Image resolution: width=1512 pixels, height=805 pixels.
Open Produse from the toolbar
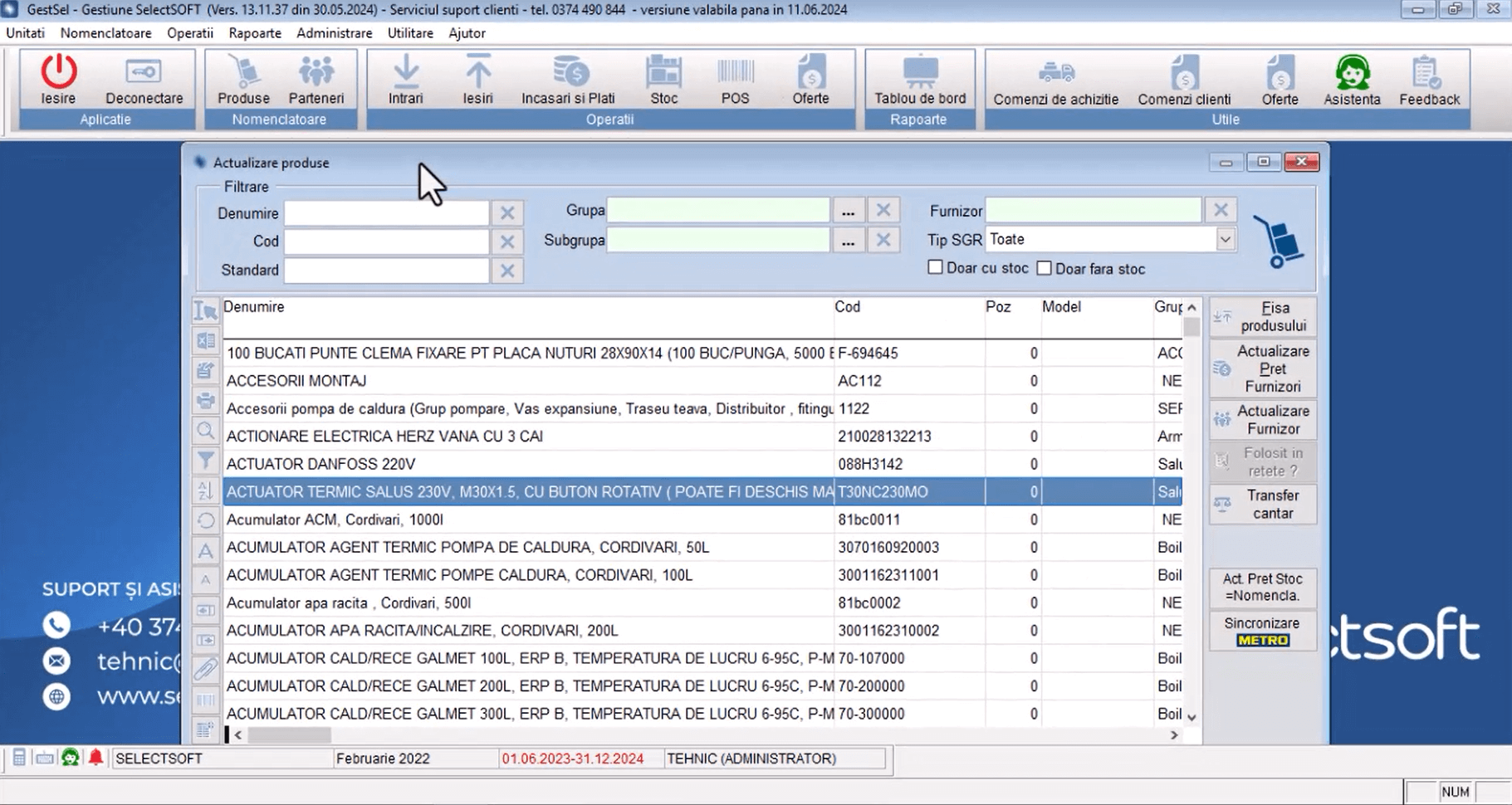click(x=243, y=73)
